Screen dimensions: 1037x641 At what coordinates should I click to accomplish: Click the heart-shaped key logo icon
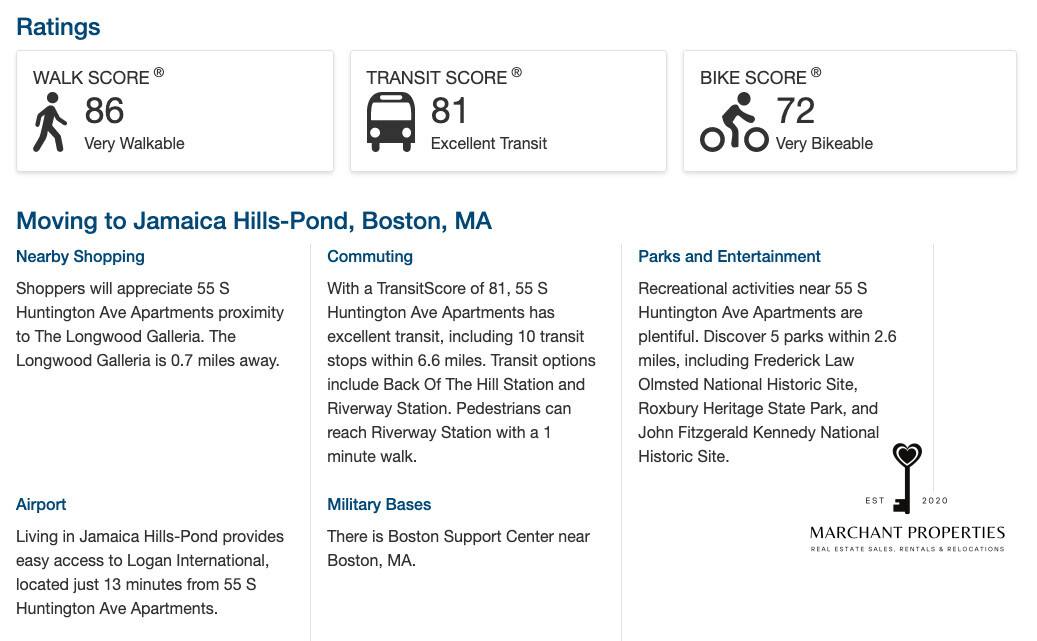pyautogui.click(x=906, y=478)
